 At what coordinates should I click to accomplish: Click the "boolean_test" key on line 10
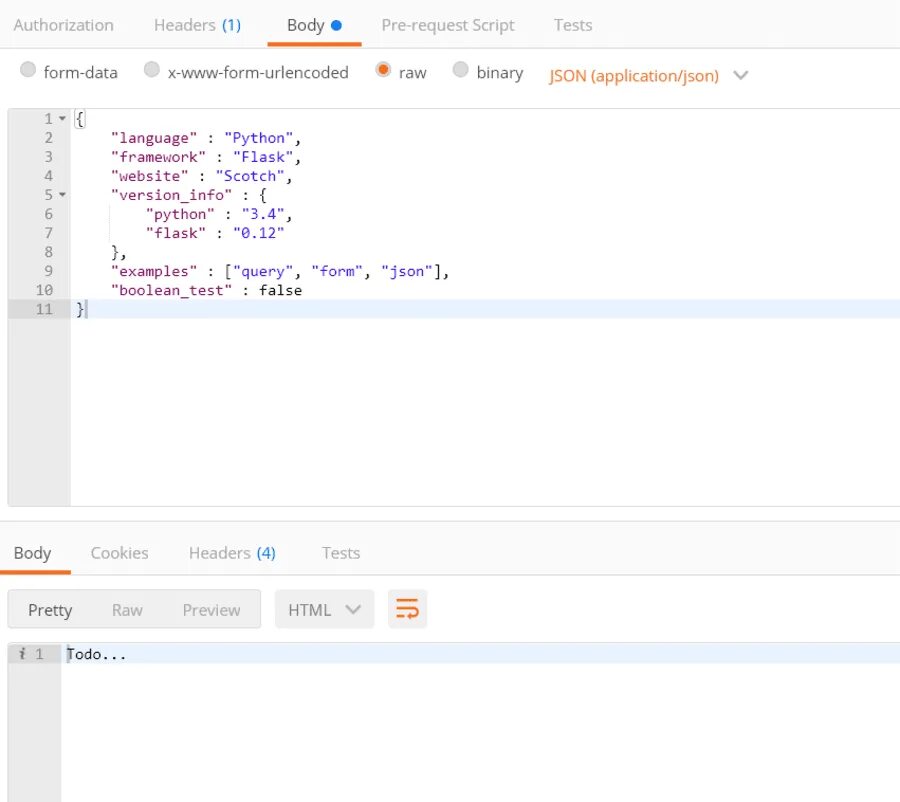(x=172, y=290)
